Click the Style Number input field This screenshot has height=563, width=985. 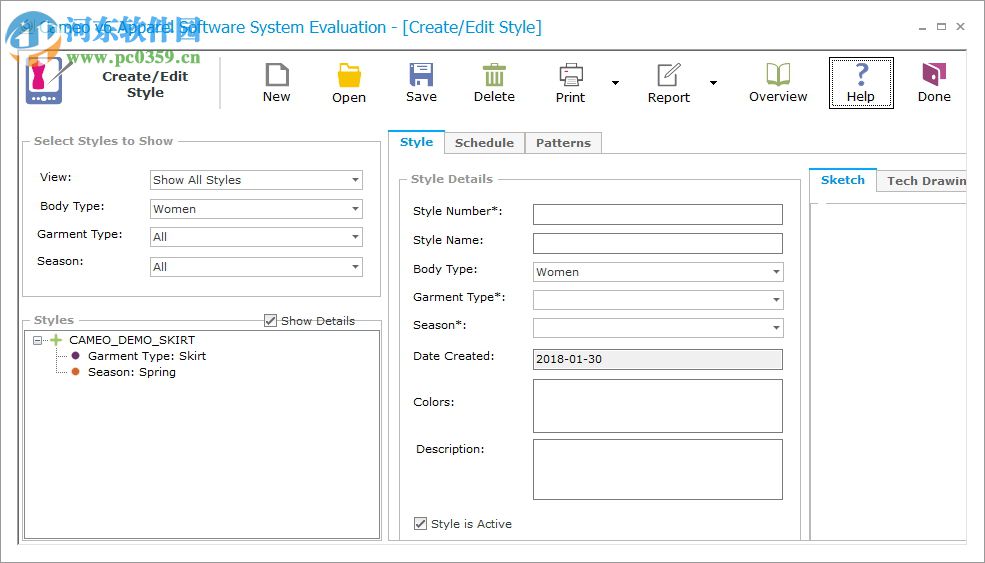pyautogui.click(x=657, y=214)
